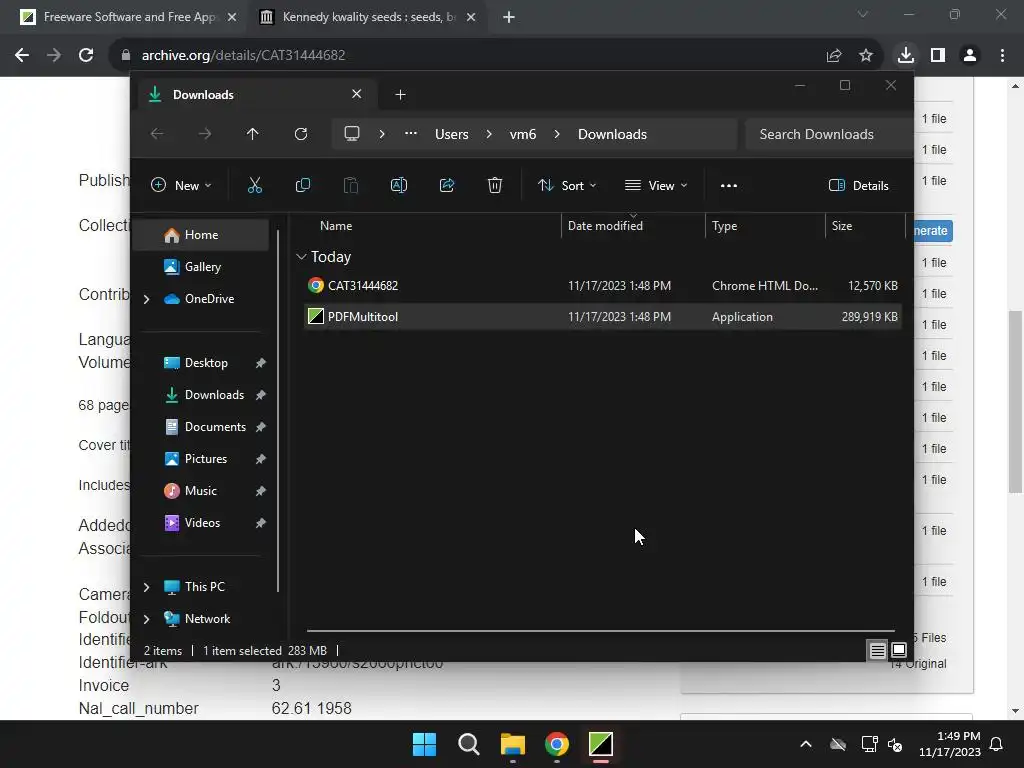The image size is (1024, 768).
Task: Open a new Chrome tab
Action: (x=509, y=17)
